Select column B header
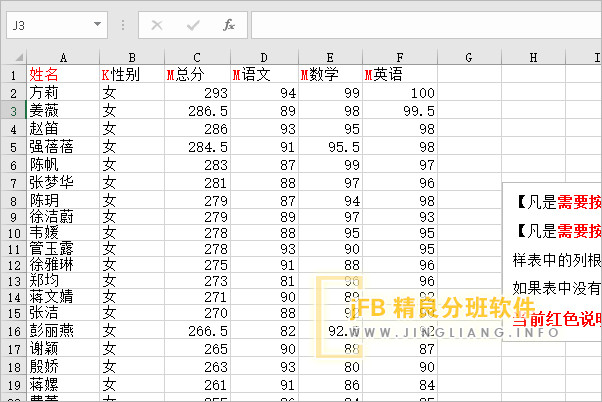Viewport: 602px width, 402px height. click(x=132, y=58)
